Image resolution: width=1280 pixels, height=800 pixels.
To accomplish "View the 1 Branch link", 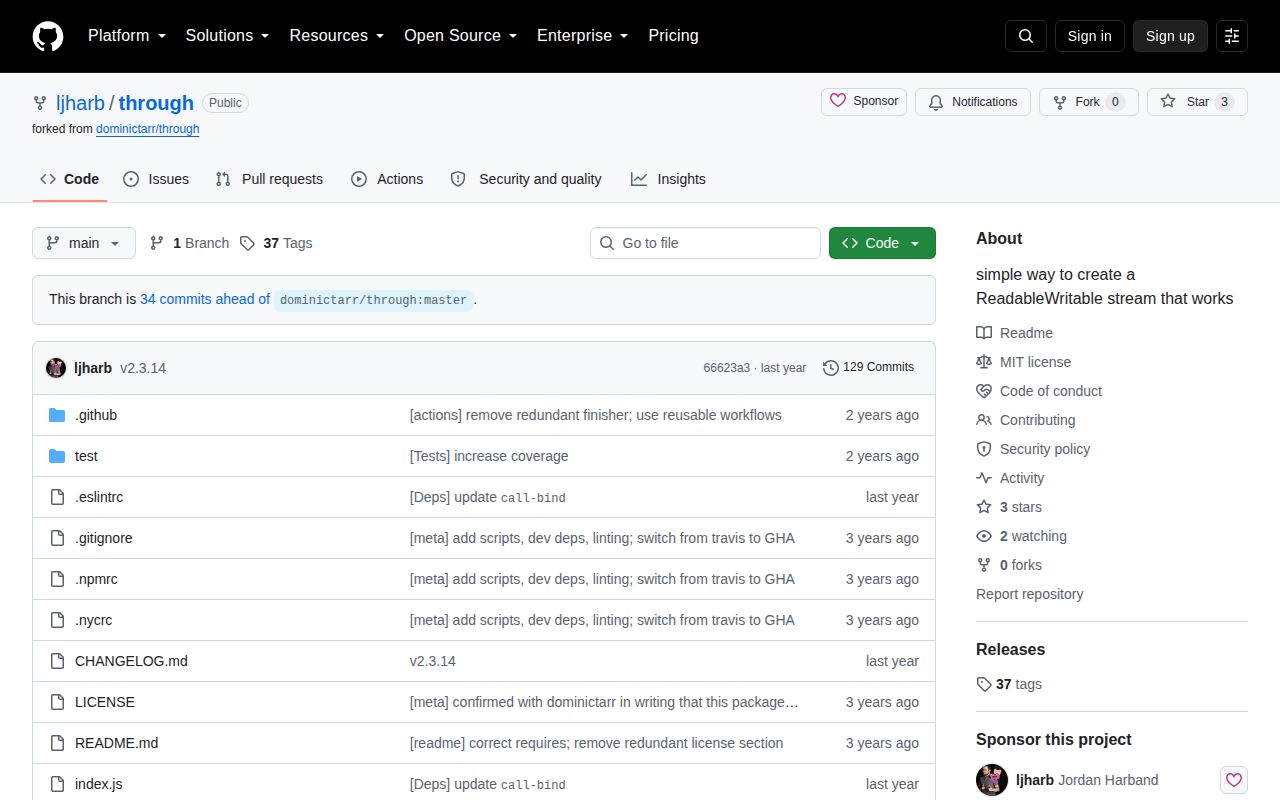I will click(189, 243).
